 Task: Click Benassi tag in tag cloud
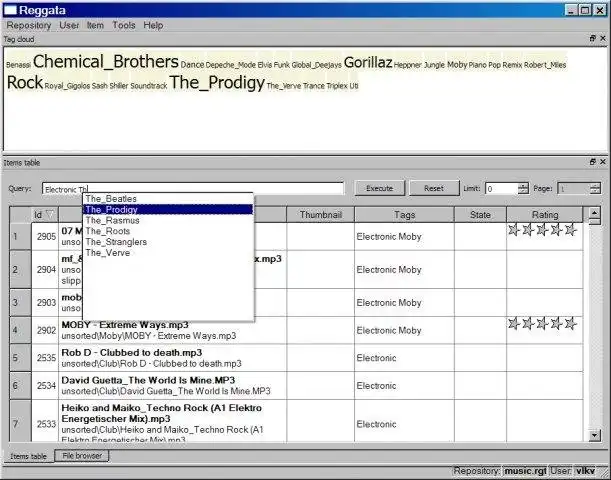[x=18, y=65]
